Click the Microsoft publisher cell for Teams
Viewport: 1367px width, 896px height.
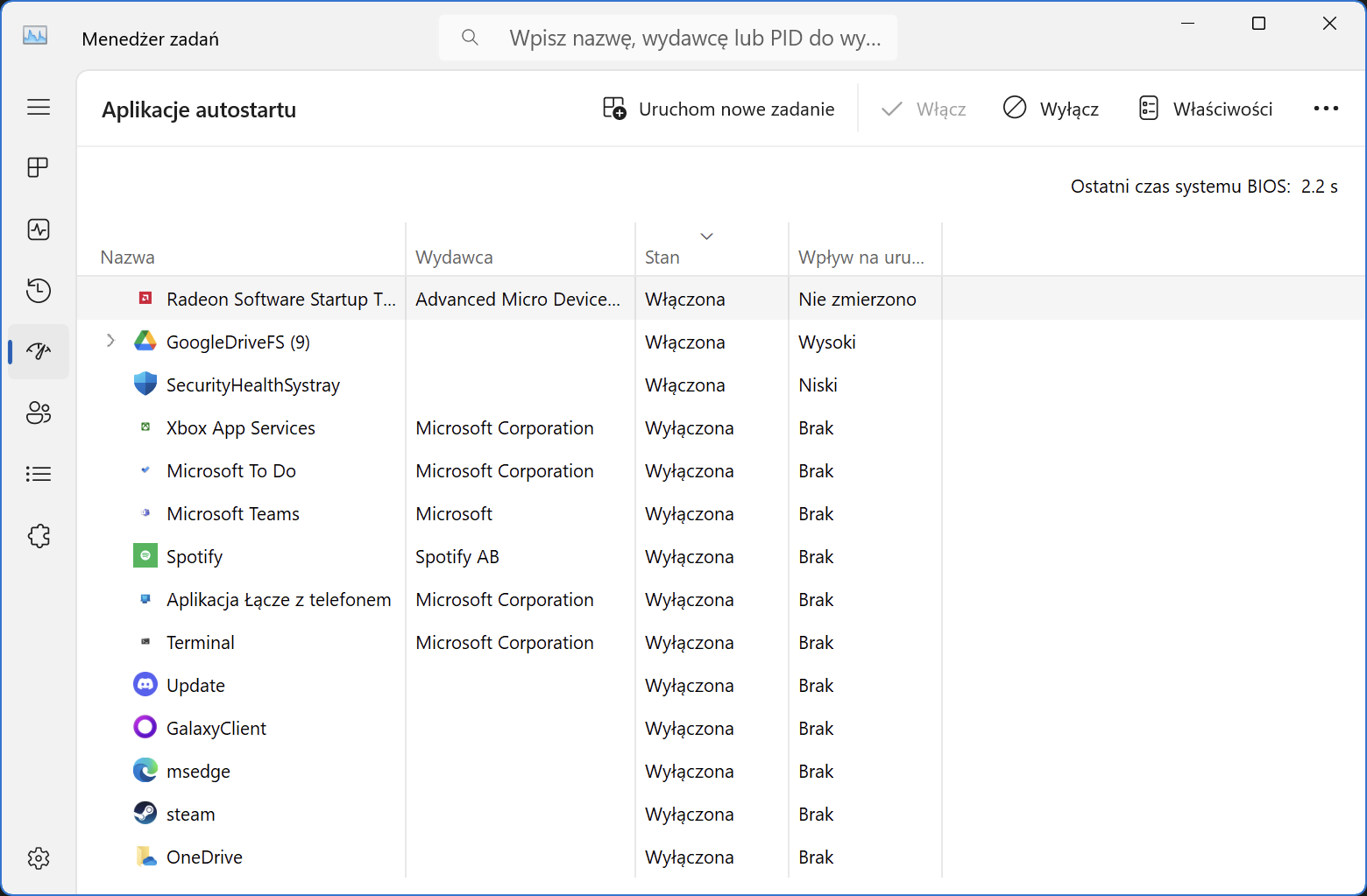click(x=454, y=514)
